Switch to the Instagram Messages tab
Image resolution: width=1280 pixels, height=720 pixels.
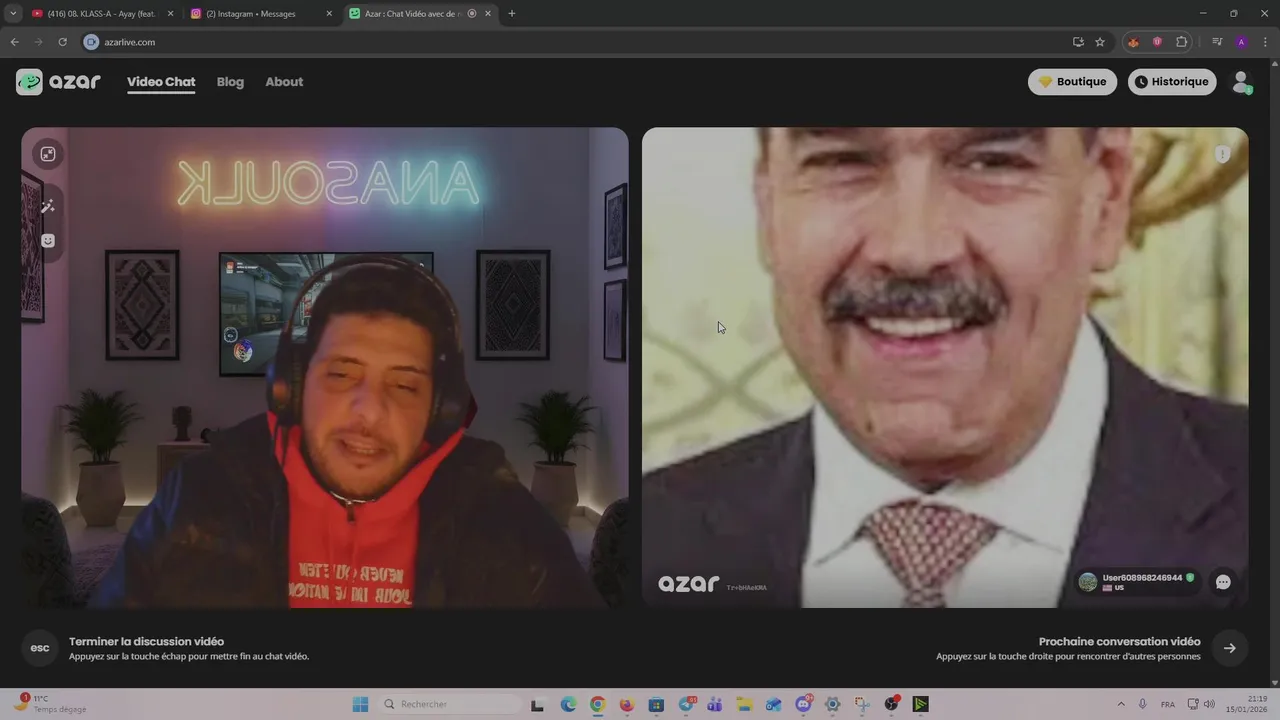point(262,14)
